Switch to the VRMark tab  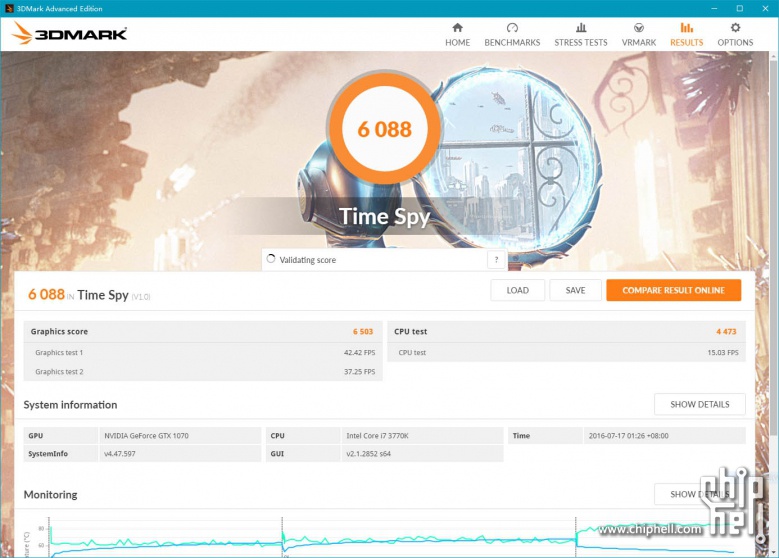pos(638,35)
